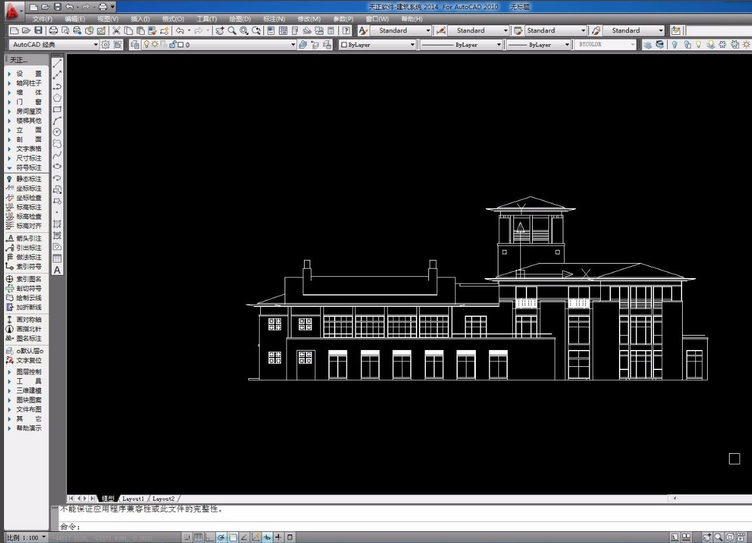The image size is (752, 543).
Task: Open the 文件(F) menu
Action: coord(42,19)
